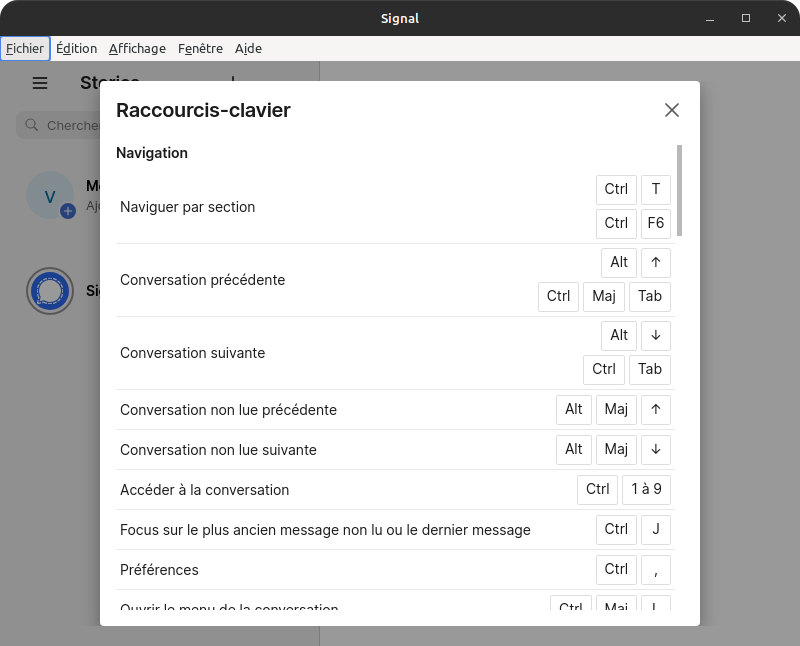Click the blue plus badge on avatar V
Screen dimensions: 800x646
click(x=68, y=211)
